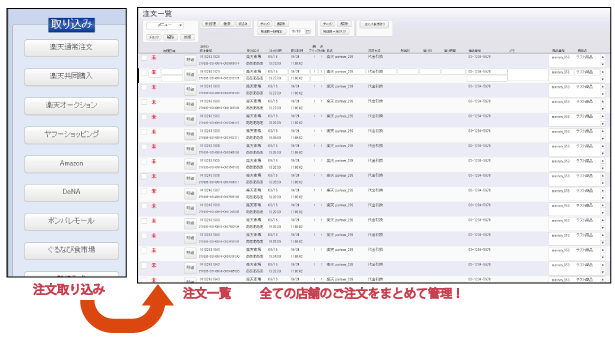Tick the checkbox of the first order row
Viewport: 615px width, 360px height.
[144, 58]
